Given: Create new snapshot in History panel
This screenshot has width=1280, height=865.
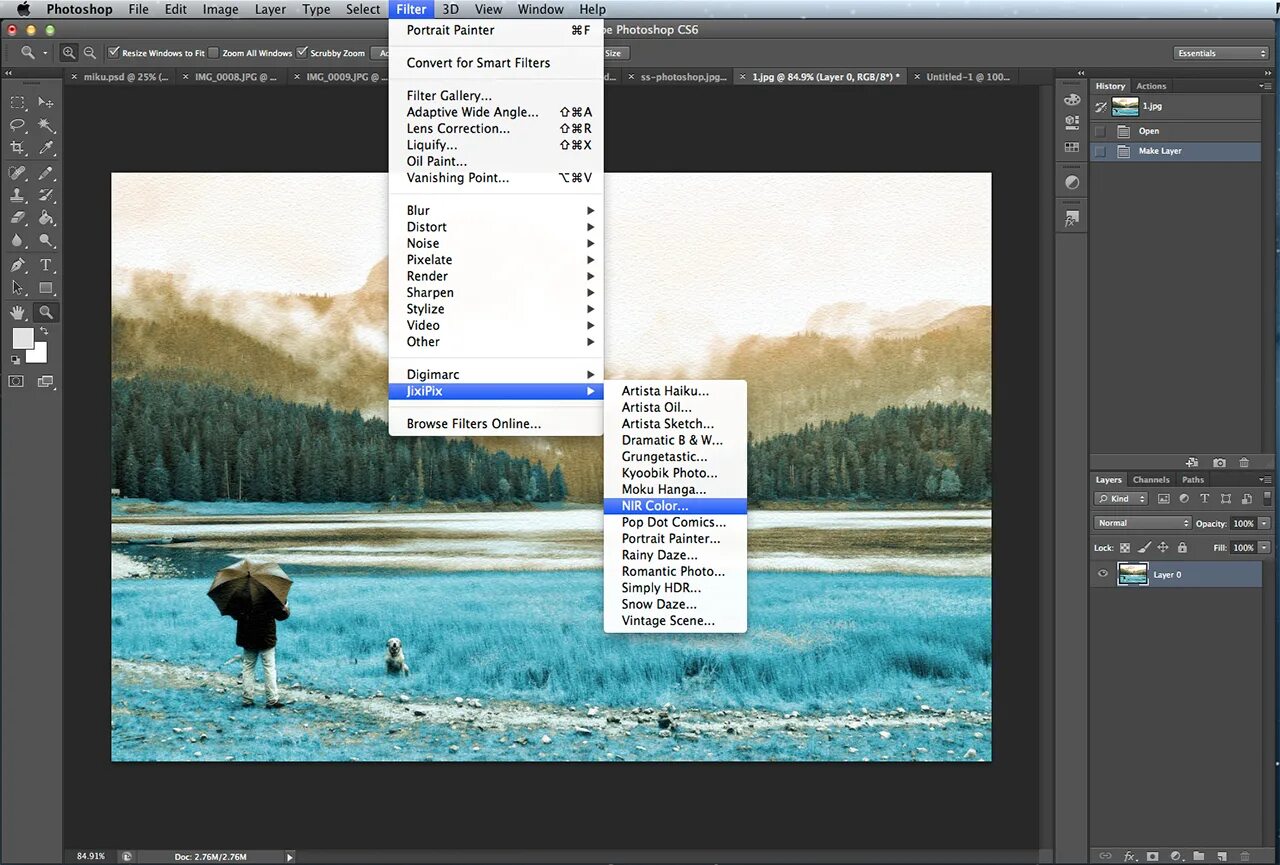Looking at the screenshot, I should coord(1219,463).
